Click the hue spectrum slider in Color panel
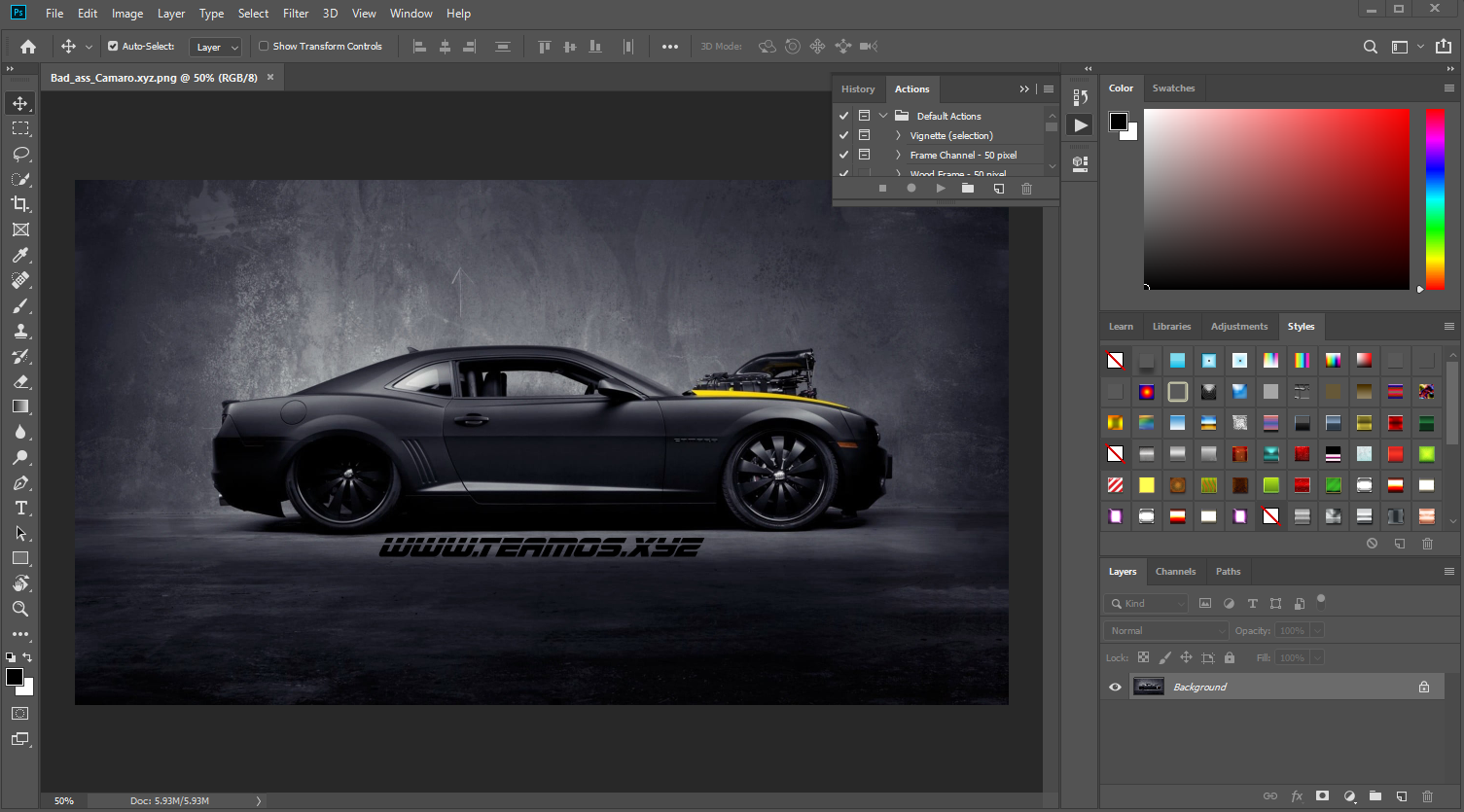The image size is (1464, 812). click(x=1435, y=198)
